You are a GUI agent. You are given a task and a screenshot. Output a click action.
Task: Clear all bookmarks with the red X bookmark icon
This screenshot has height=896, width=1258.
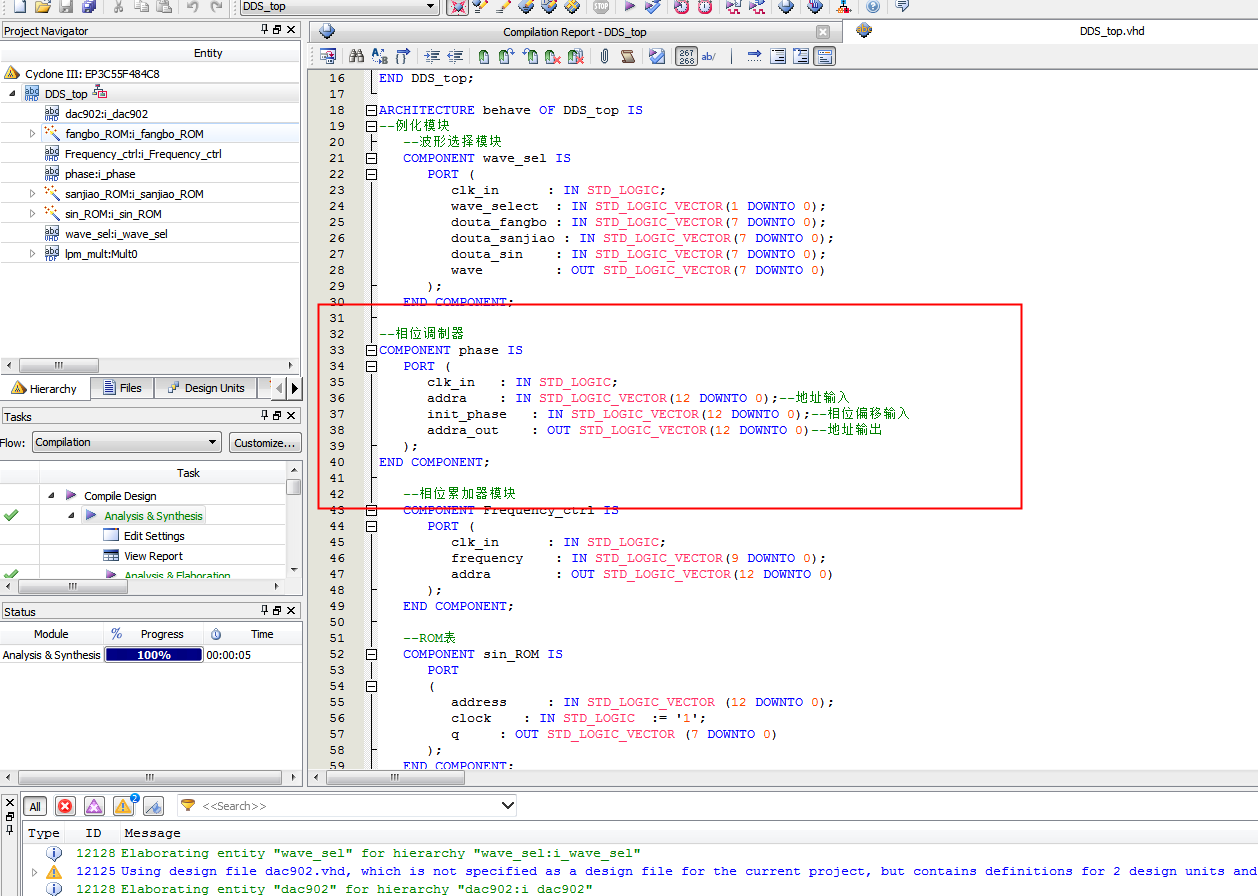[x=575, y=56]
